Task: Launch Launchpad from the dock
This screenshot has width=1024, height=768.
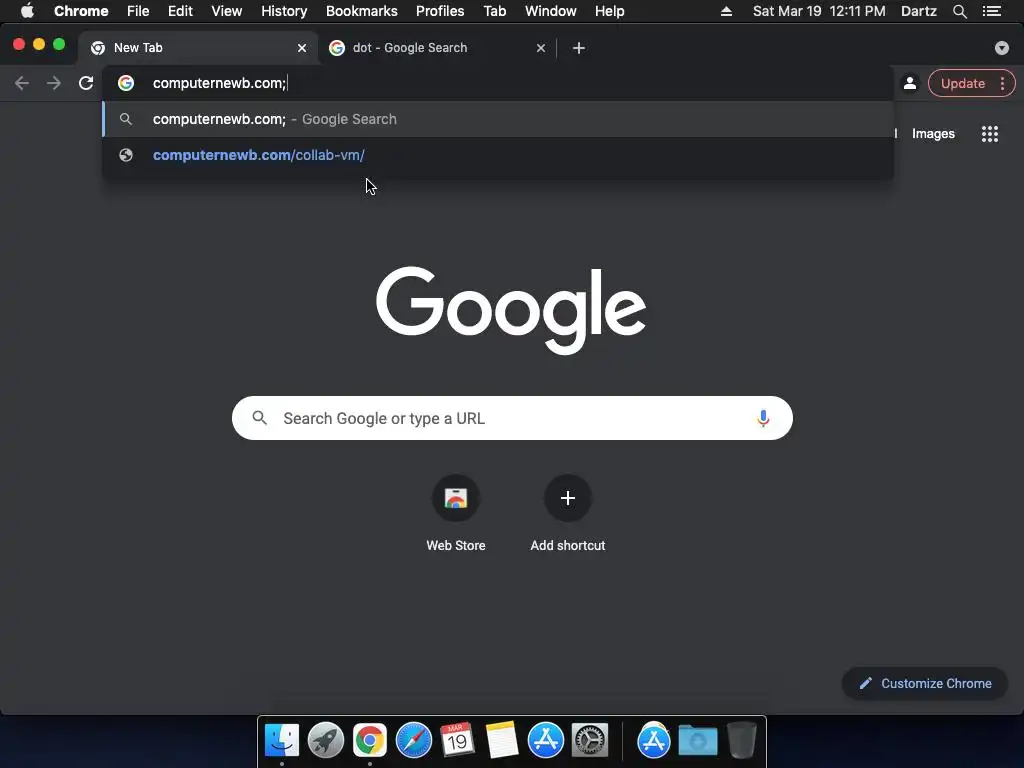Action: point(325,740)
